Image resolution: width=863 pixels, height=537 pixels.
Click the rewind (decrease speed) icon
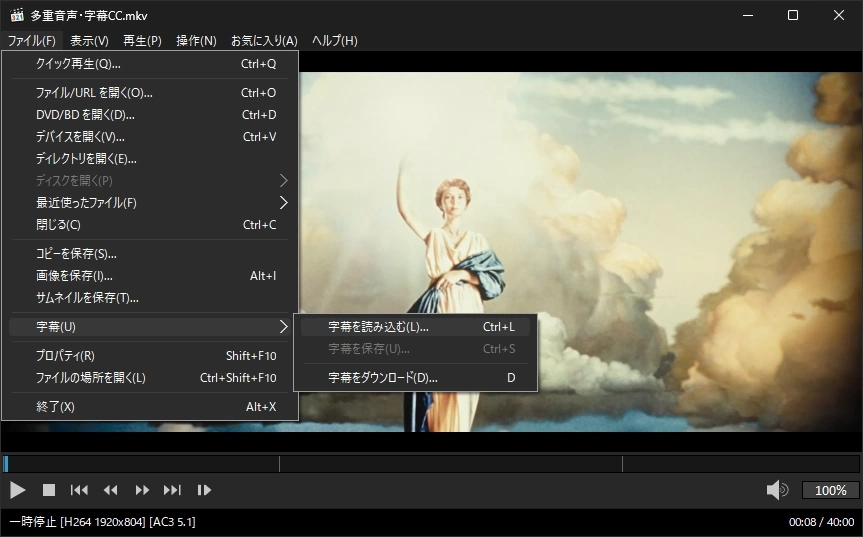(111, 490)
